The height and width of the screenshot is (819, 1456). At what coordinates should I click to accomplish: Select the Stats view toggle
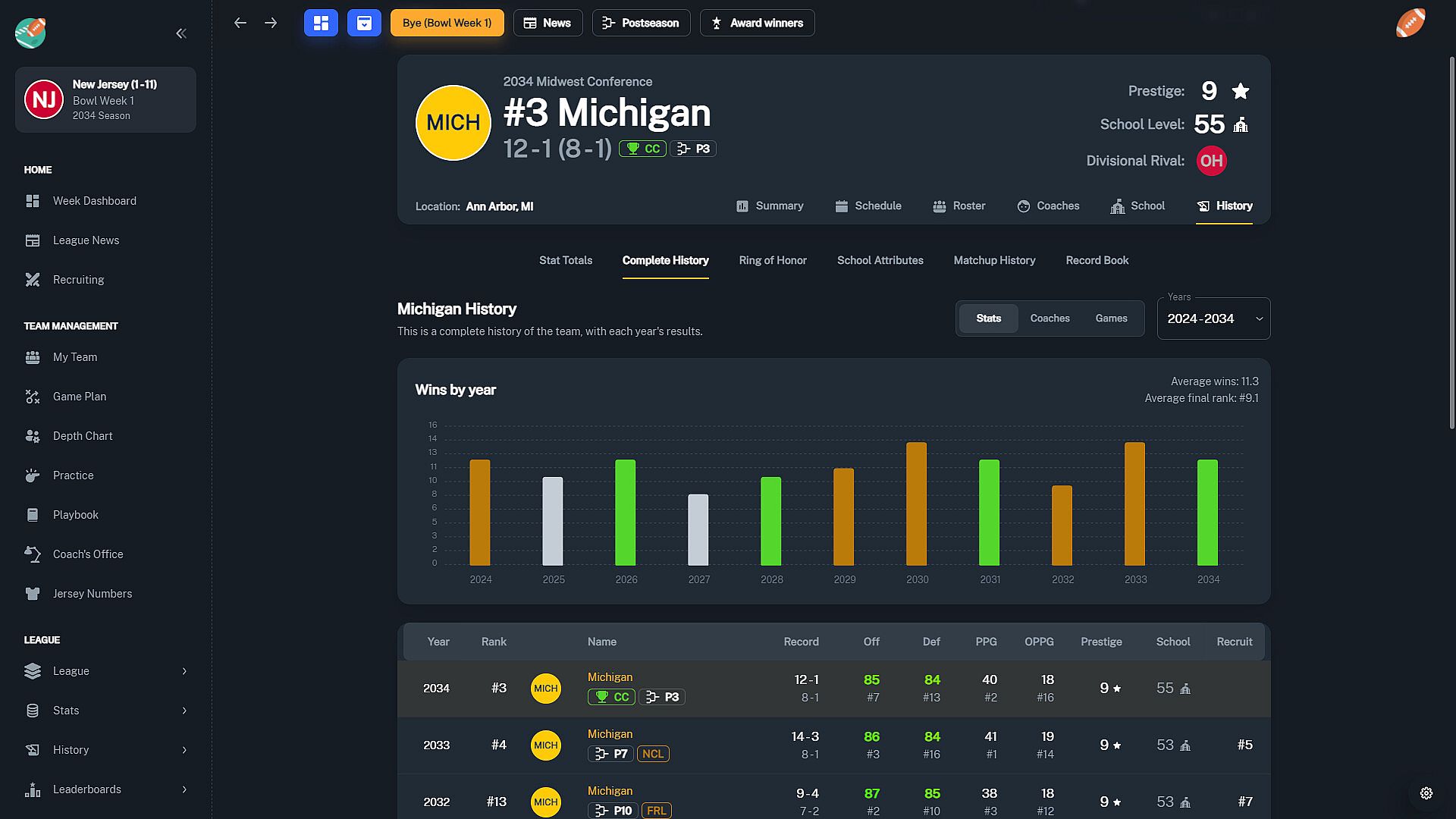(x=988, y=318)
